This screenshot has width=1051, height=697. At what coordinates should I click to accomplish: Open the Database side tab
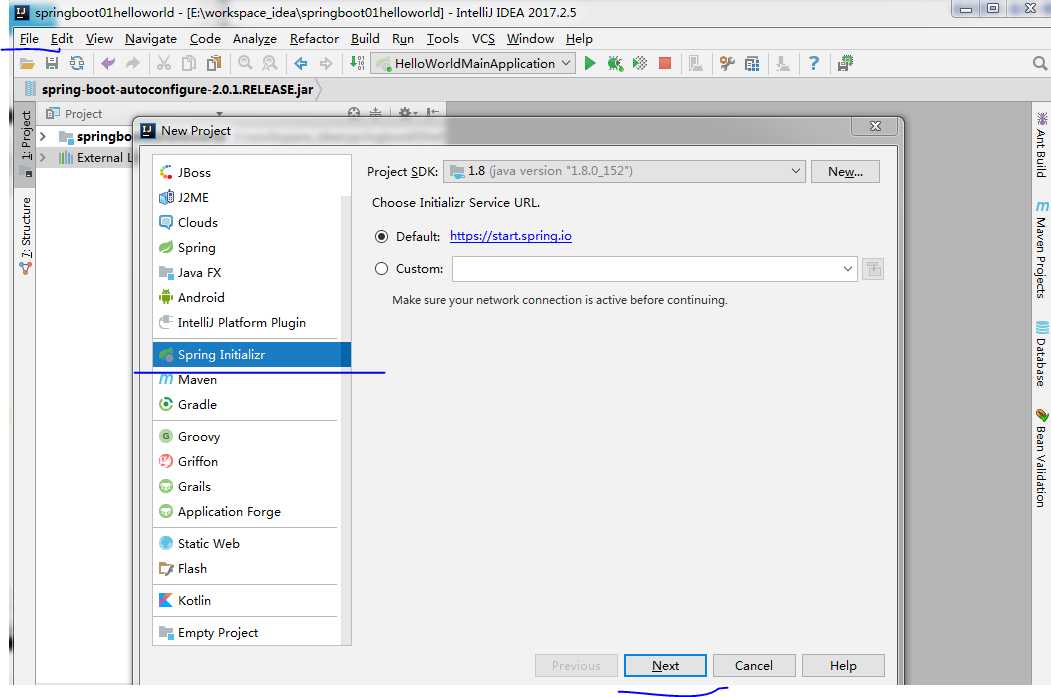click(x=1041, y=354)
